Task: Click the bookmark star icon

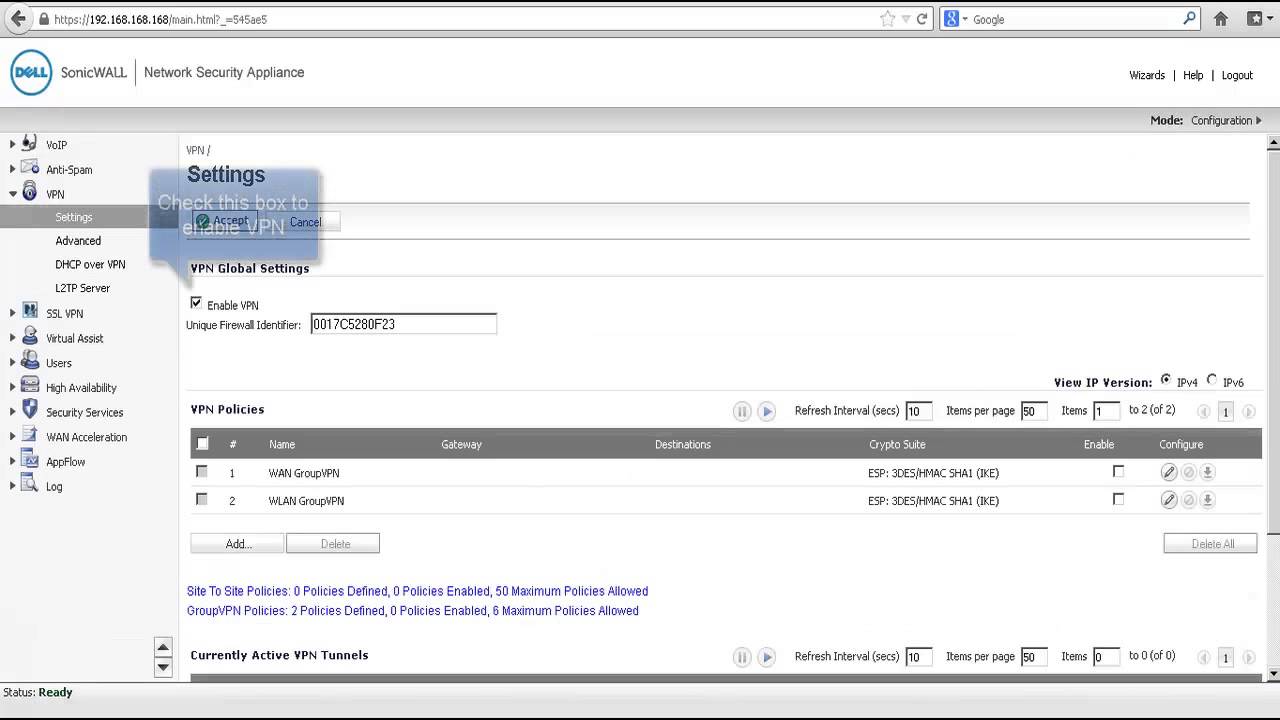Action: (x=887, y=19)
